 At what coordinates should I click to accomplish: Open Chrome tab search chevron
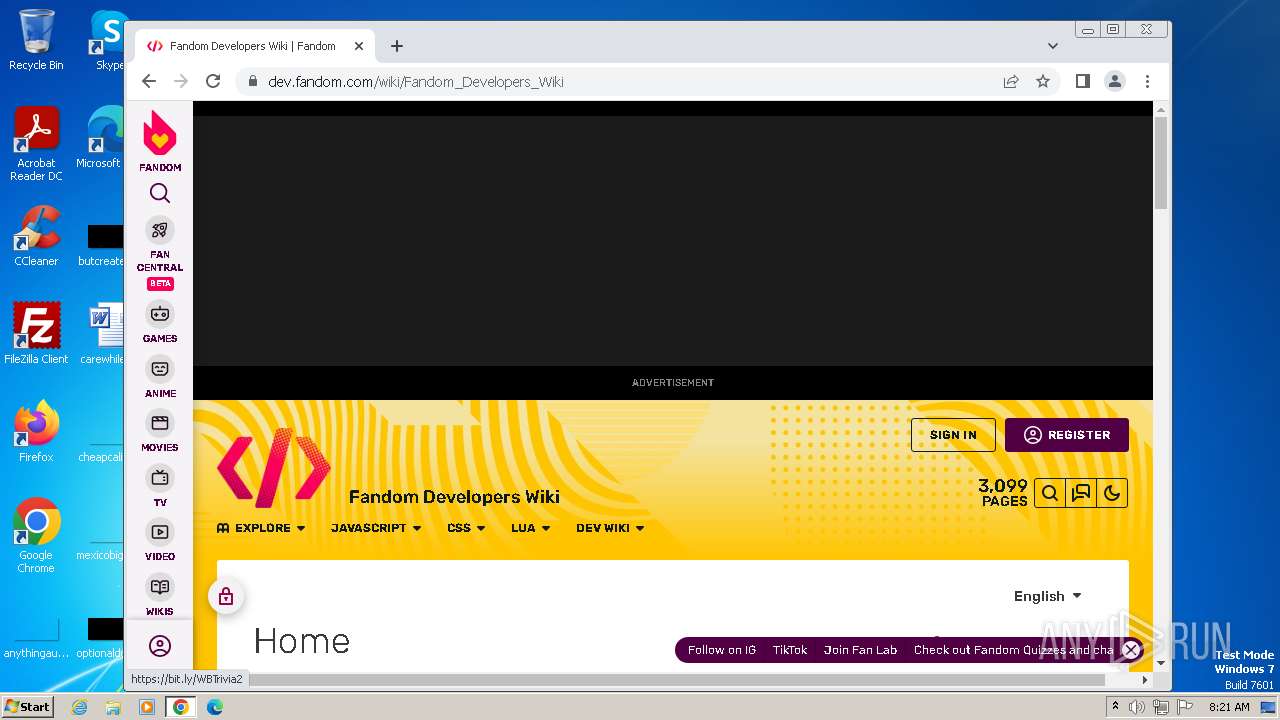click(x=1053, y=46)
